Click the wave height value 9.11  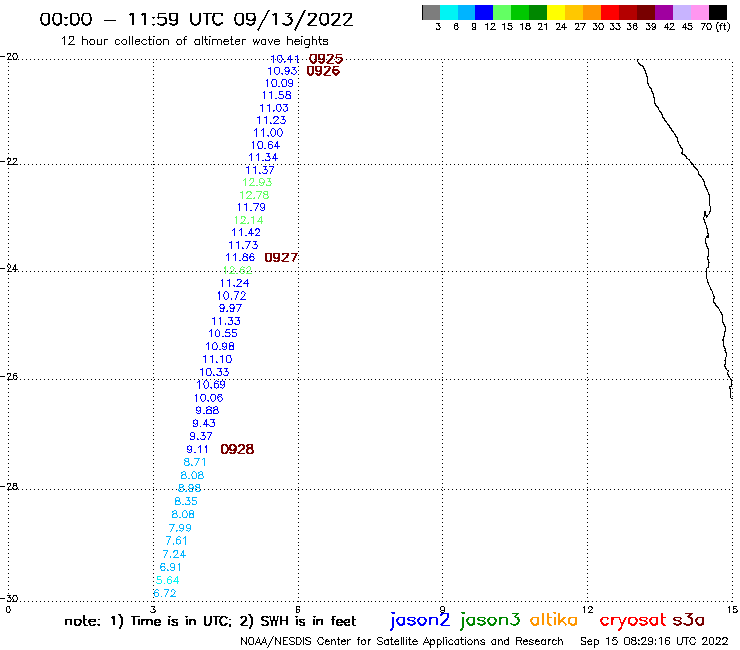197,449
